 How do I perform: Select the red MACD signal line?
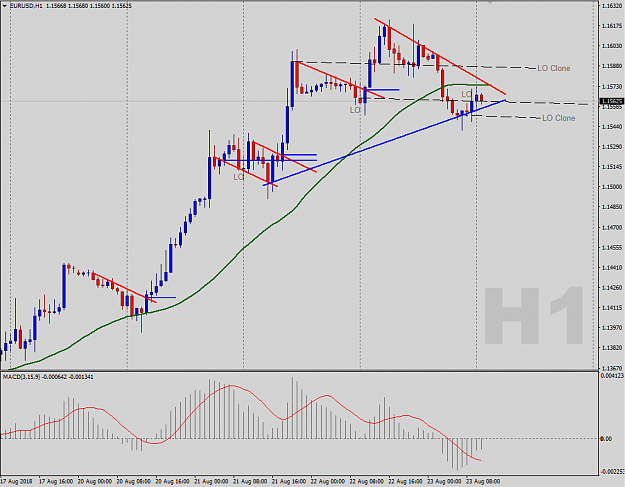(x=239, y=389)
